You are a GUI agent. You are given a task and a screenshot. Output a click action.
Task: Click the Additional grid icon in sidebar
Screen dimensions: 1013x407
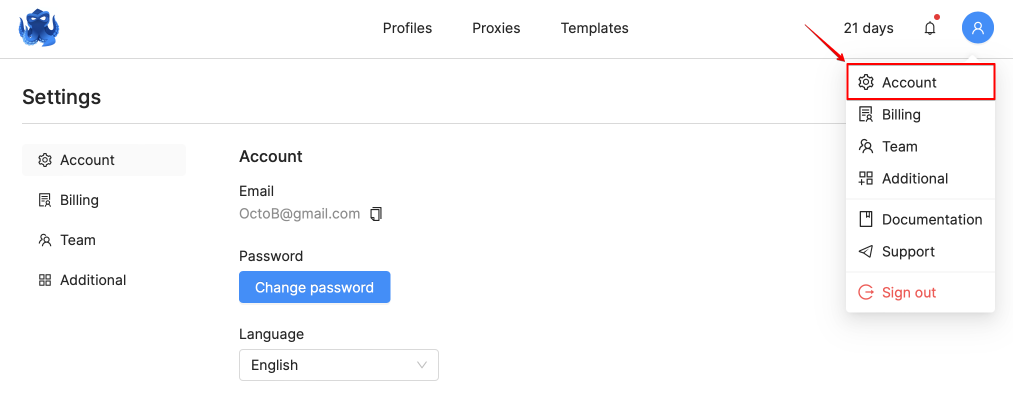45,280
